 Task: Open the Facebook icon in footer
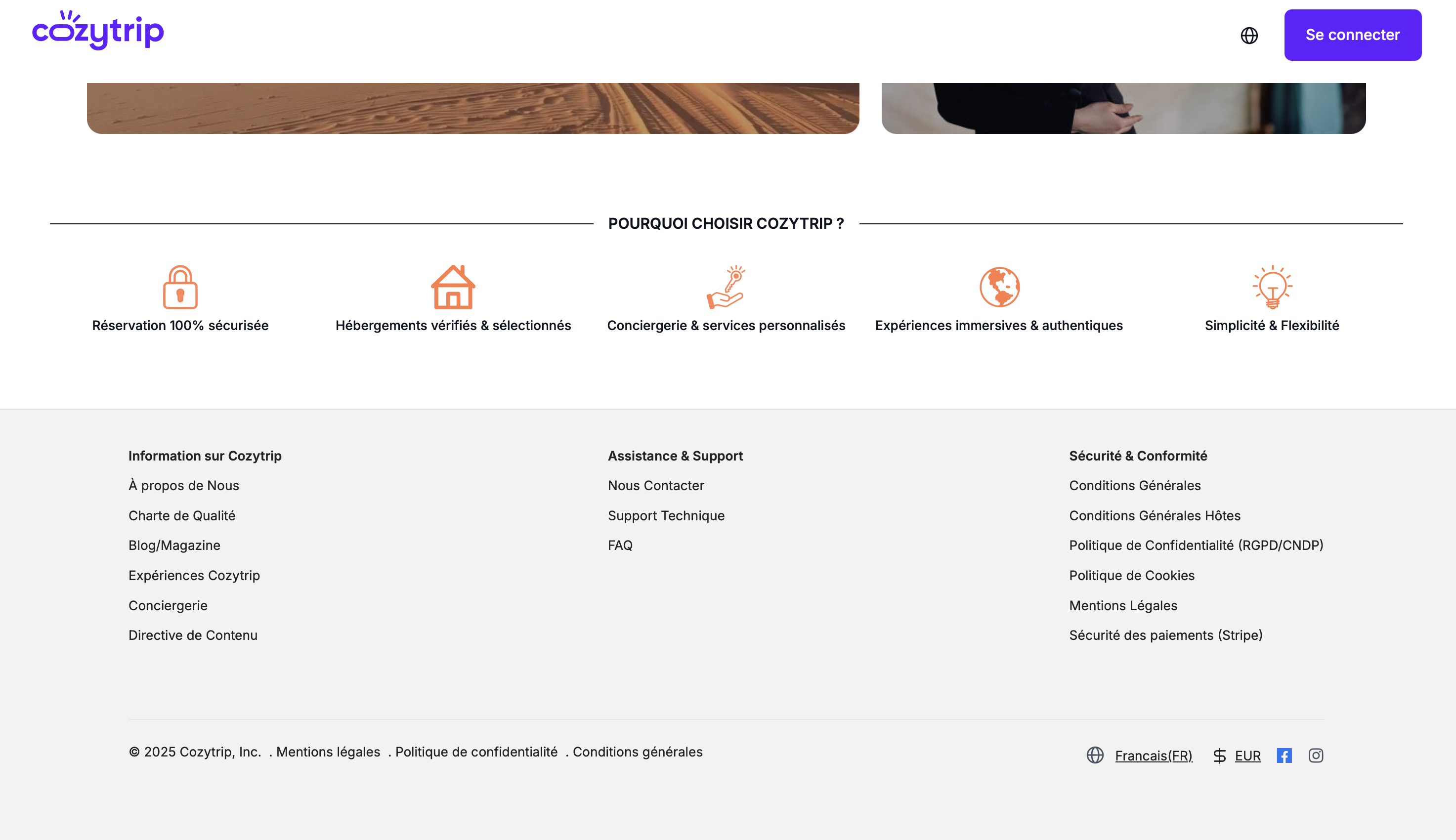(x=1284, y=755)
